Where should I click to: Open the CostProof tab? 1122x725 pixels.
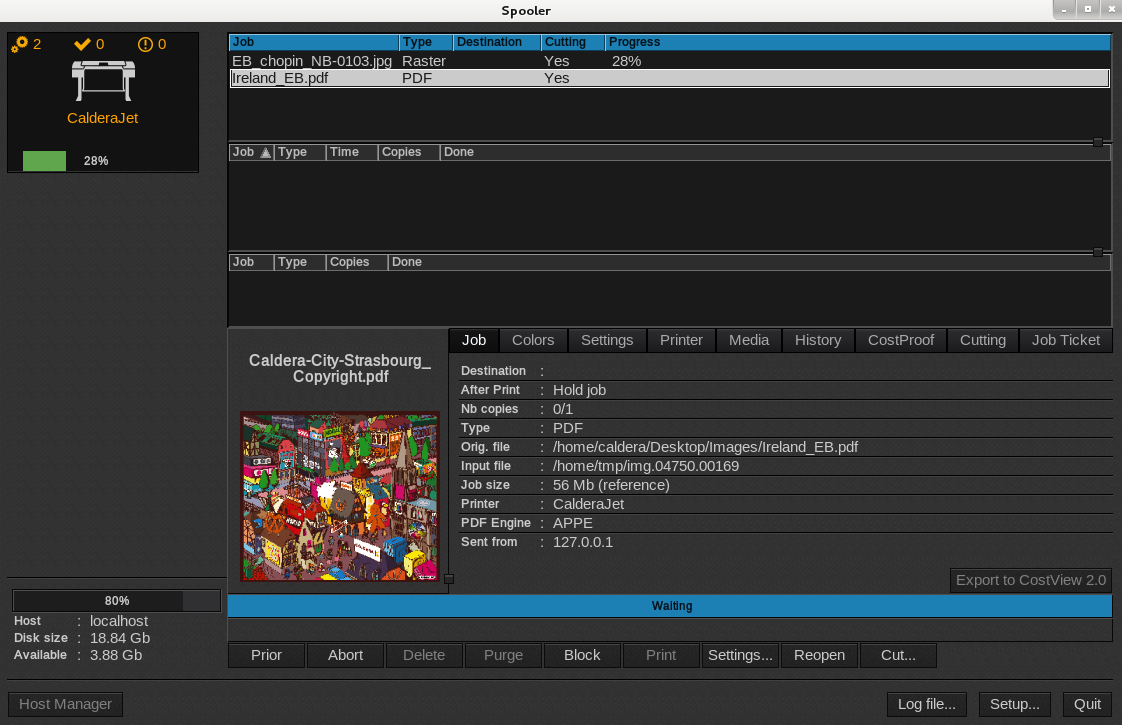click(900, 340)
